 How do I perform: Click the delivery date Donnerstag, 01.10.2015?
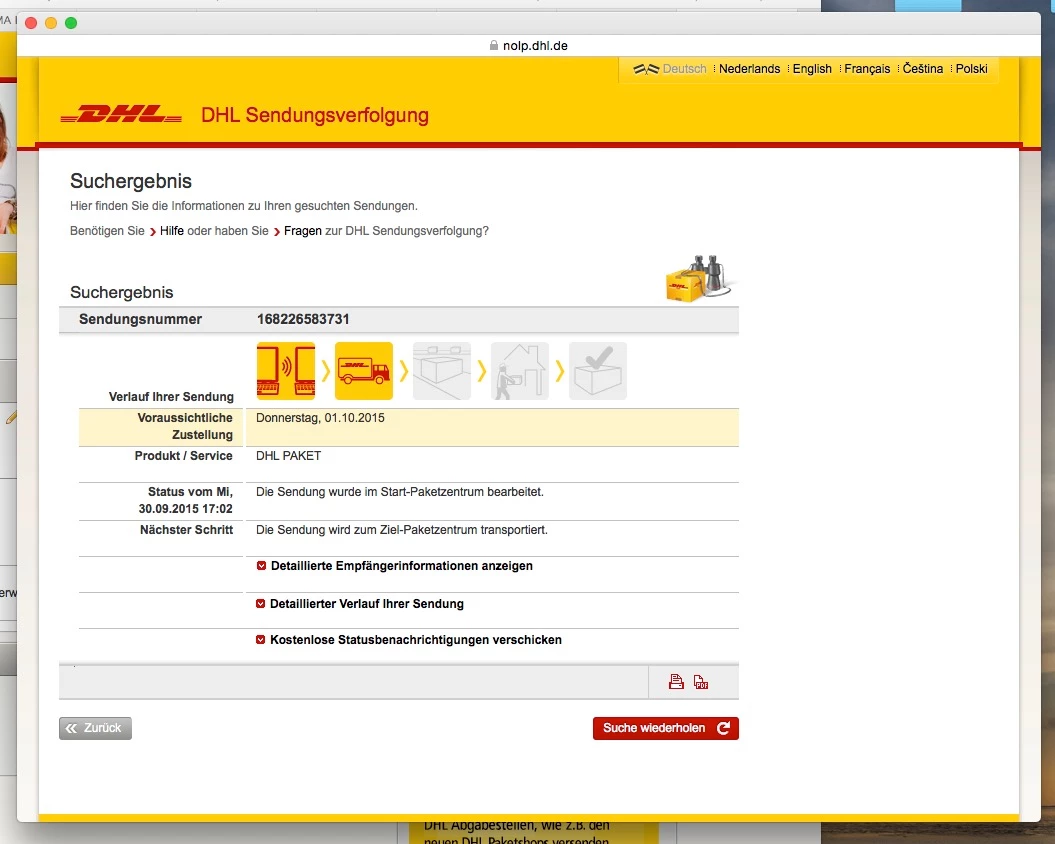(320, 418)
